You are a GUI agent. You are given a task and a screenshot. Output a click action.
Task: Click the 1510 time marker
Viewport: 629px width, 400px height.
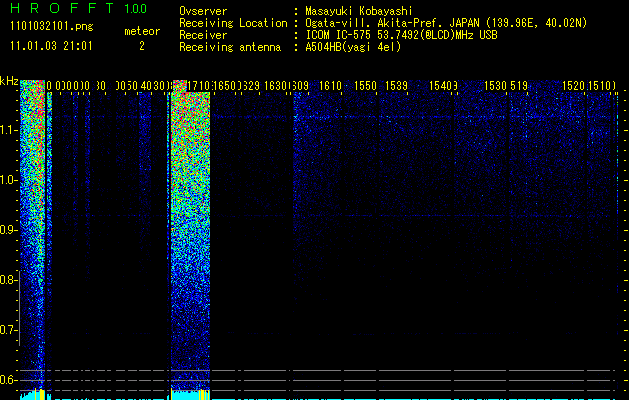pyautogui.click(x=600, y=86)
